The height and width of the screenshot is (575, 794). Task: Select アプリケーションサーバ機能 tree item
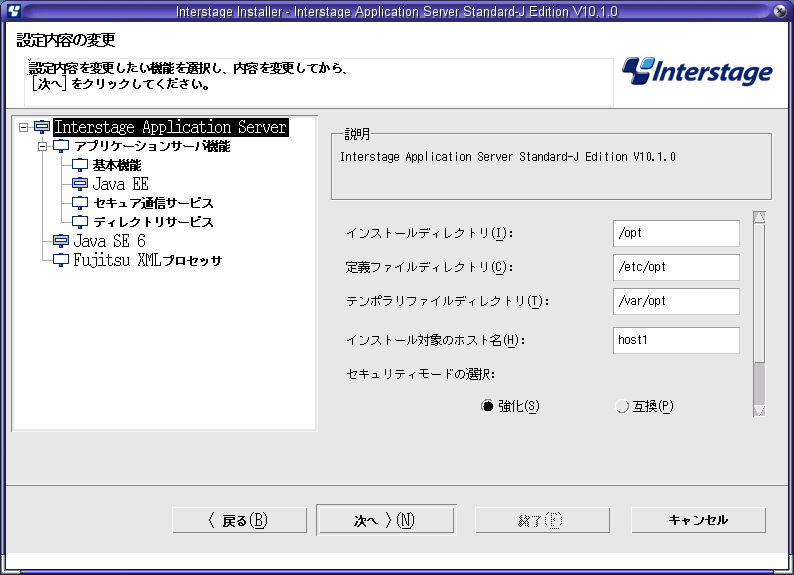point(152,146)
